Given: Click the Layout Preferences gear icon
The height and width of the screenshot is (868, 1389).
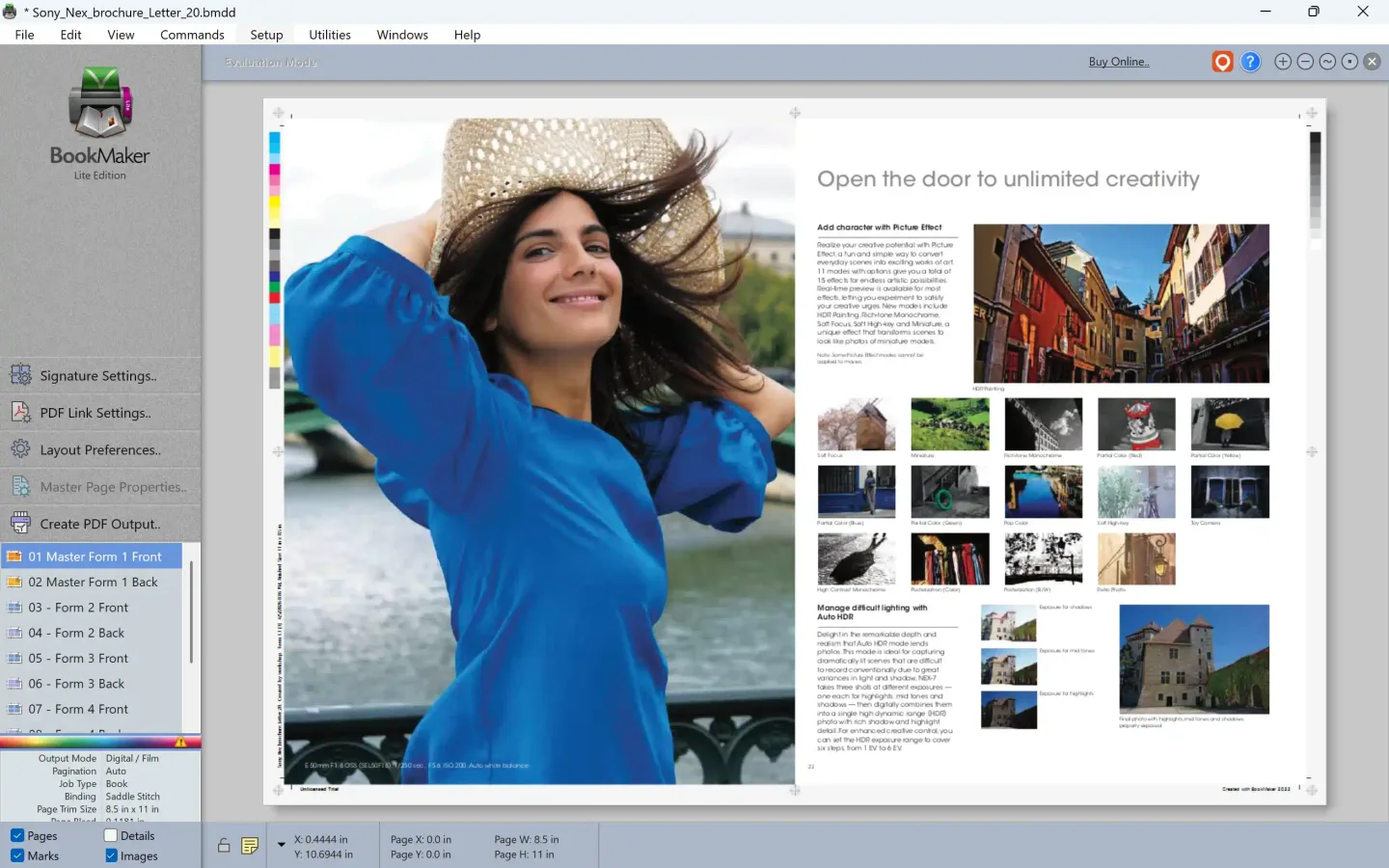Looking at the screenshot, I should tap(20, 449).
